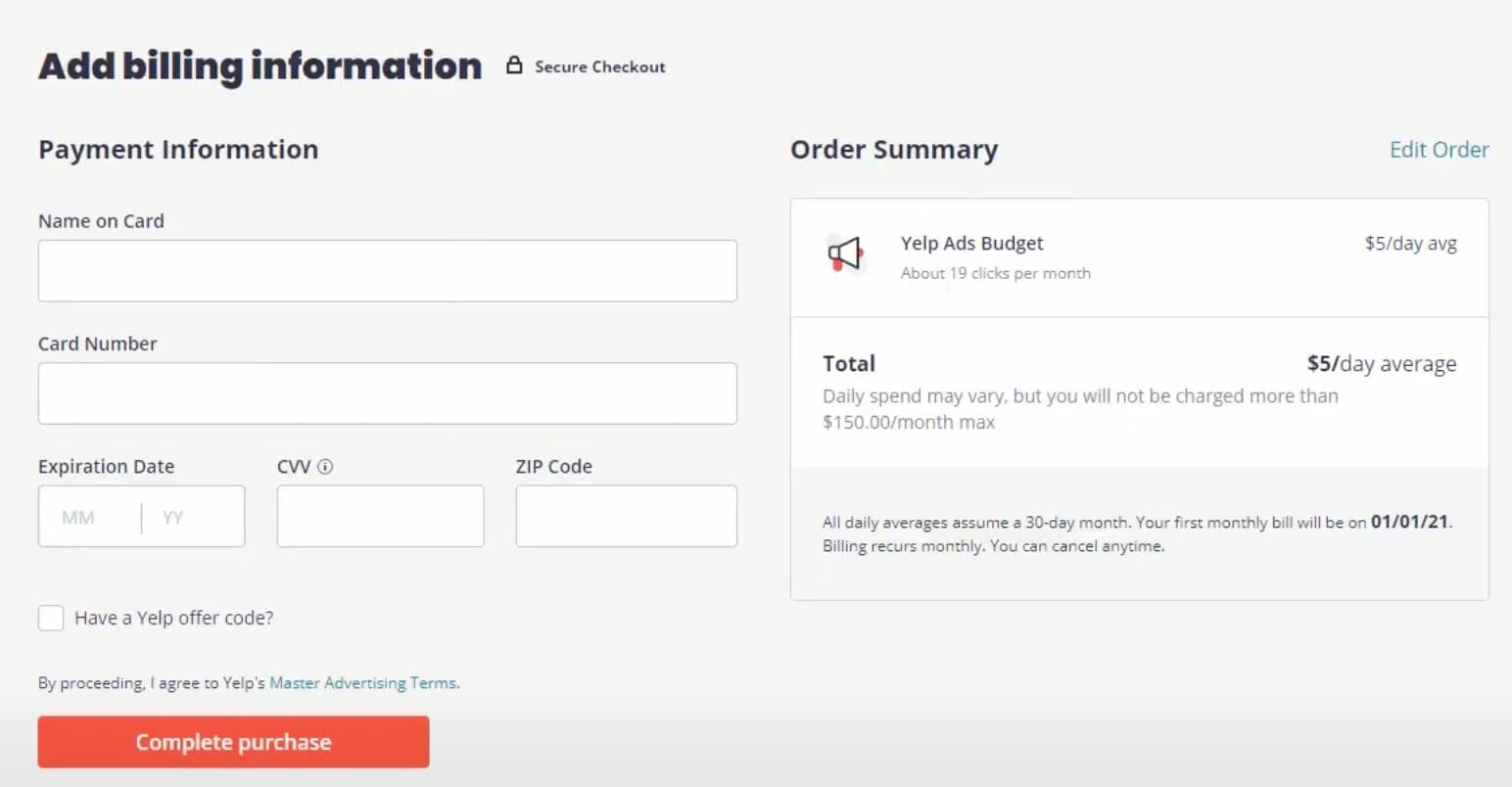Click the Name on Card input field
Image resolution: width=1512 pixels, height=787 pixels.
[387, 270]
